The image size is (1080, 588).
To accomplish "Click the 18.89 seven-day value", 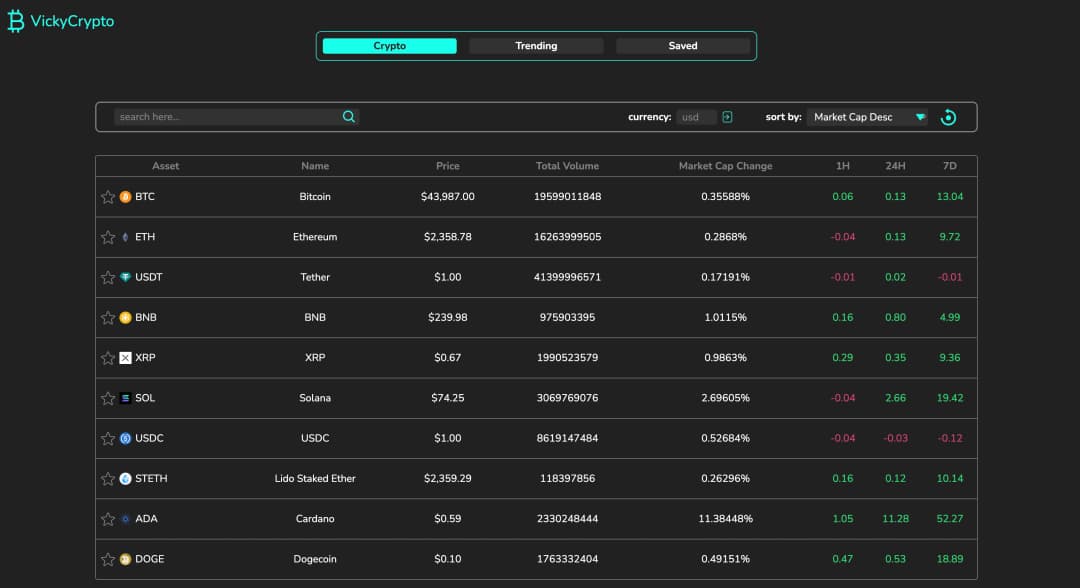I will (x=950, y=559).
